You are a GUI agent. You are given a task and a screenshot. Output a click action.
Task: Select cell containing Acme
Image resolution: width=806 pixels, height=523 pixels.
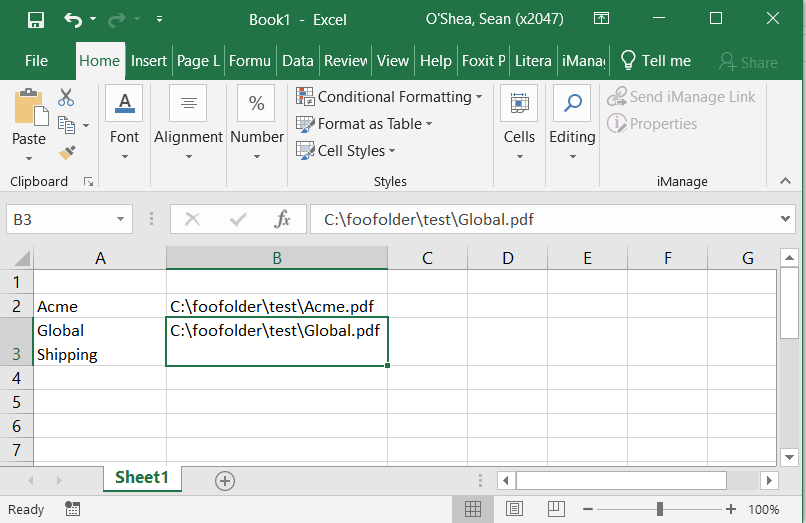pos(100,306)
